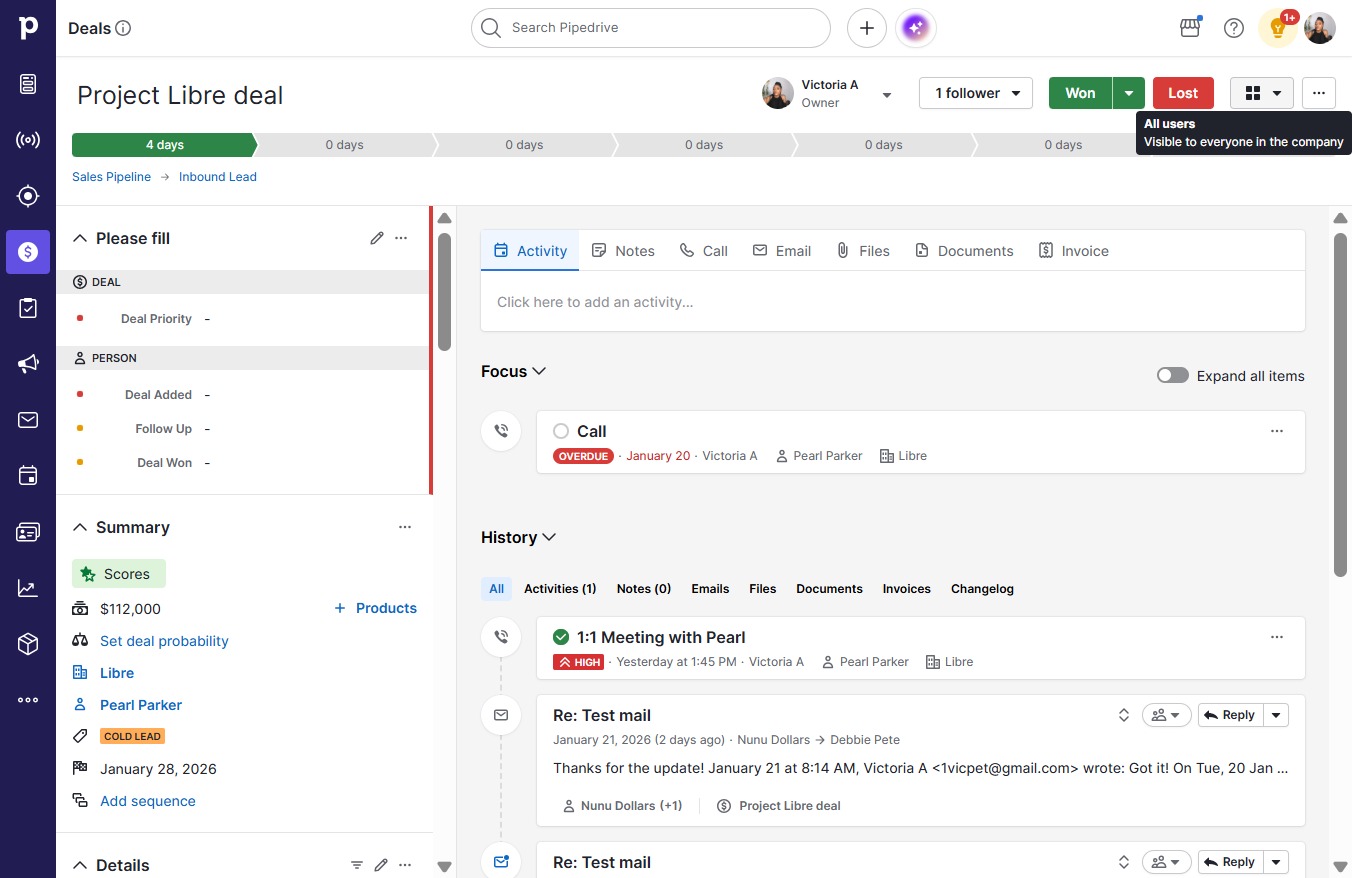
Task: Open Projects clipboard icon in sidebar
Action: click(28, 308)
